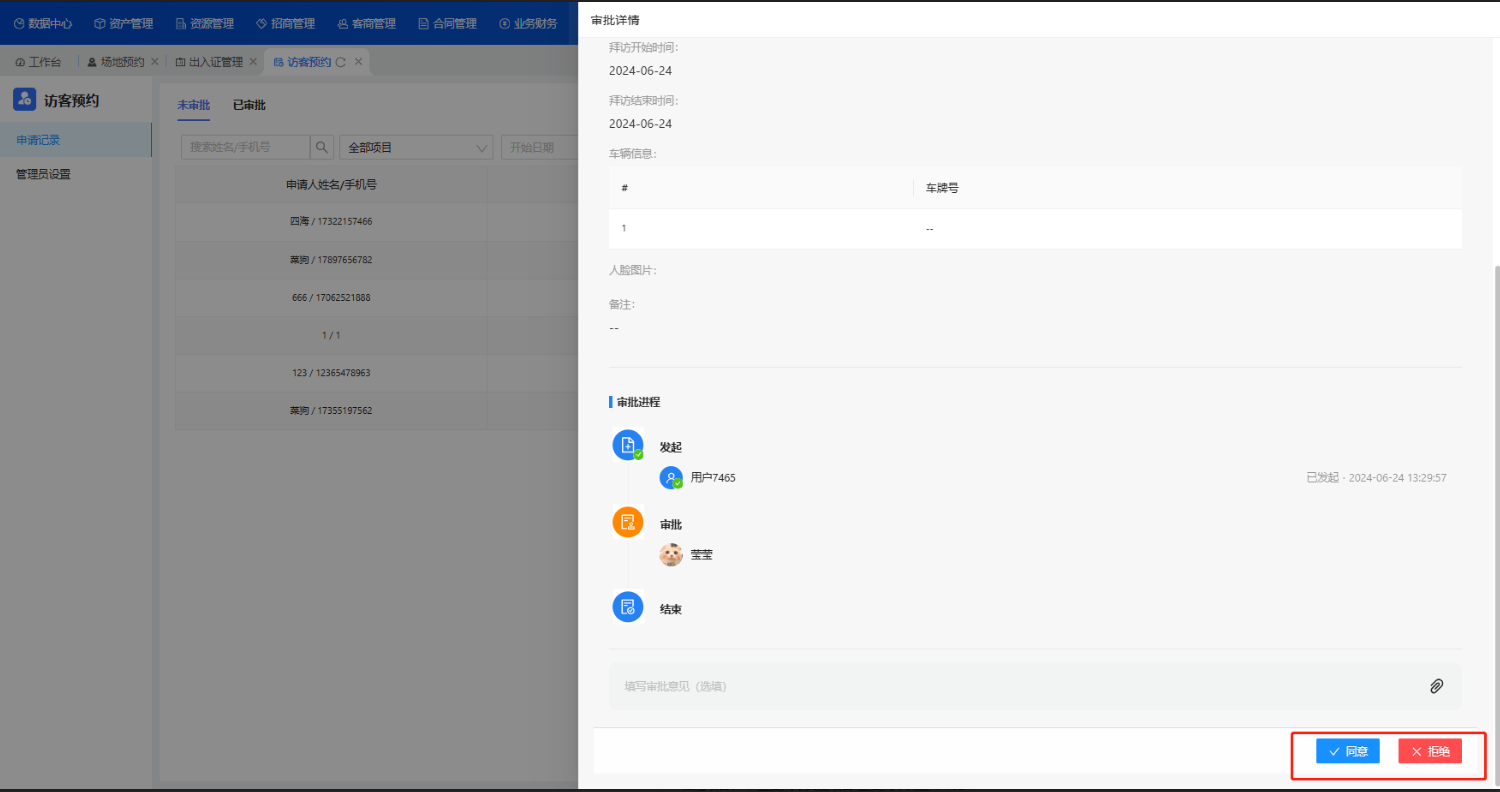Click the refresh icon on 访客预约 tab
Image resolution: width=1500 pixels, height=792 pixels.
(x=340, y=62)
